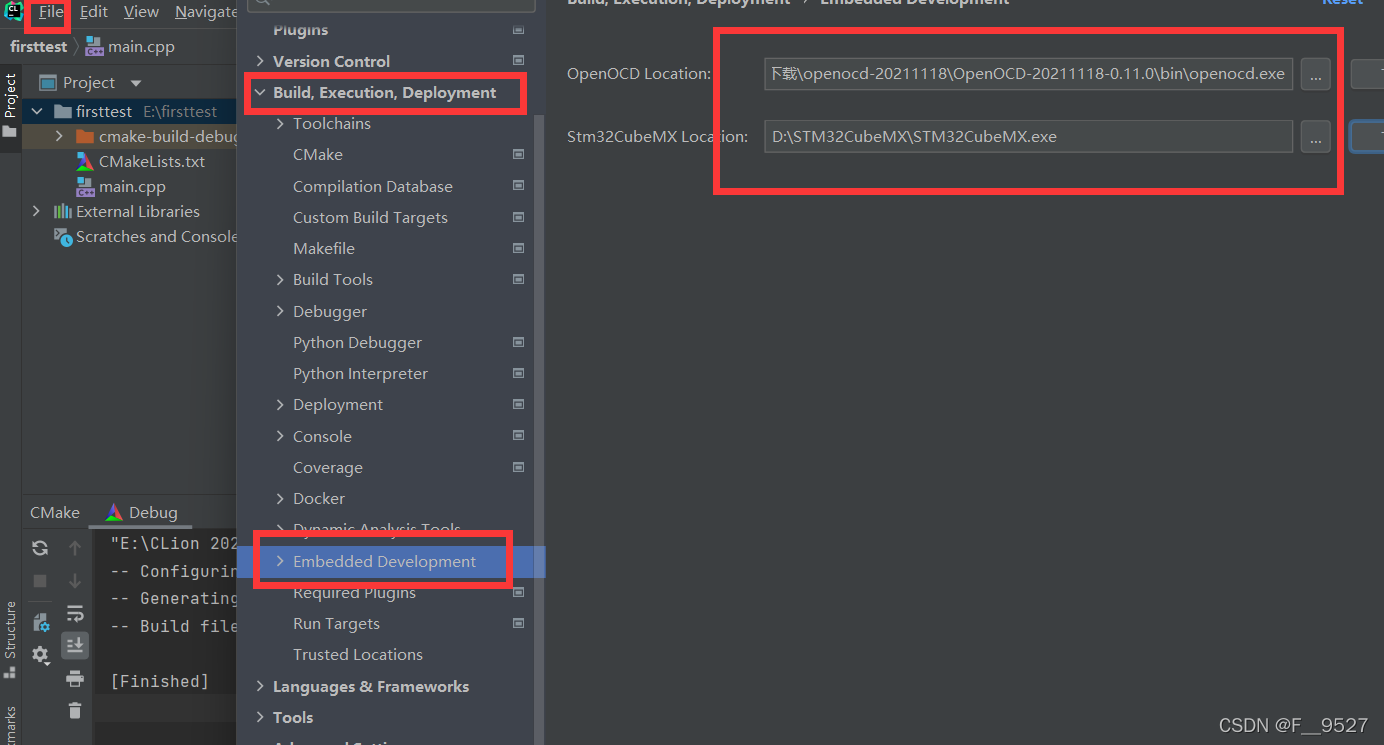The height and width of the screenshot is (745, 1384).
Task: Open the gear options dropdown in CMake panel
Action: click(x=41, y=655)
